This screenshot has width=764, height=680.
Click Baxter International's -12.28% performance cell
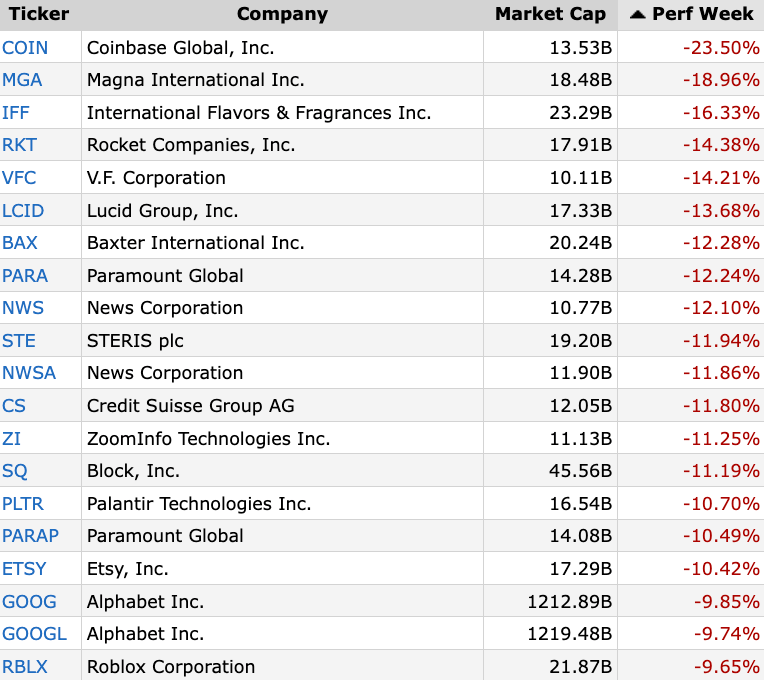(x=720, y=243)
